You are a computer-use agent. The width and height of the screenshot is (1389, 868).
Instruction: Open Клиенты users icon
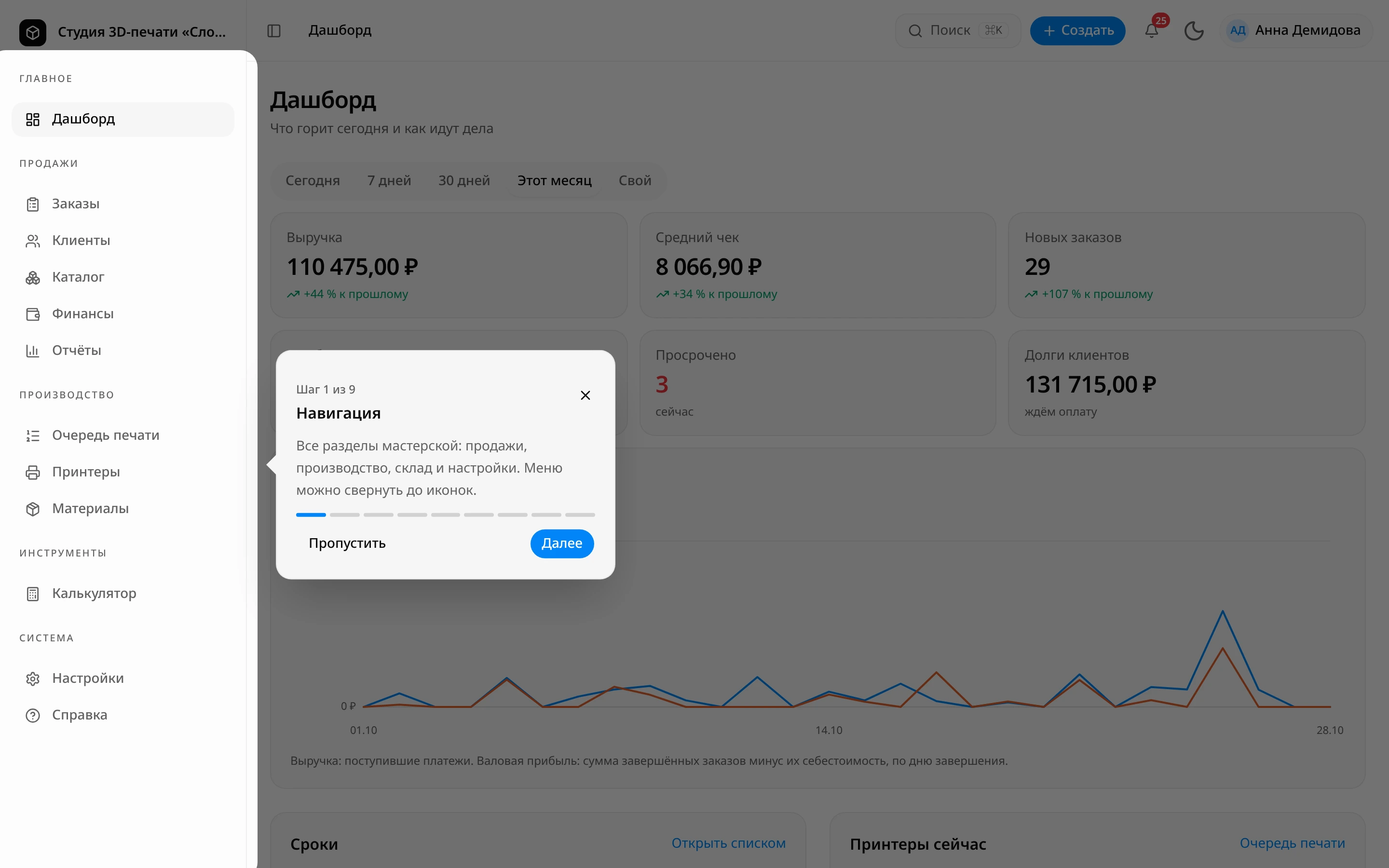[x=33, y=241]
